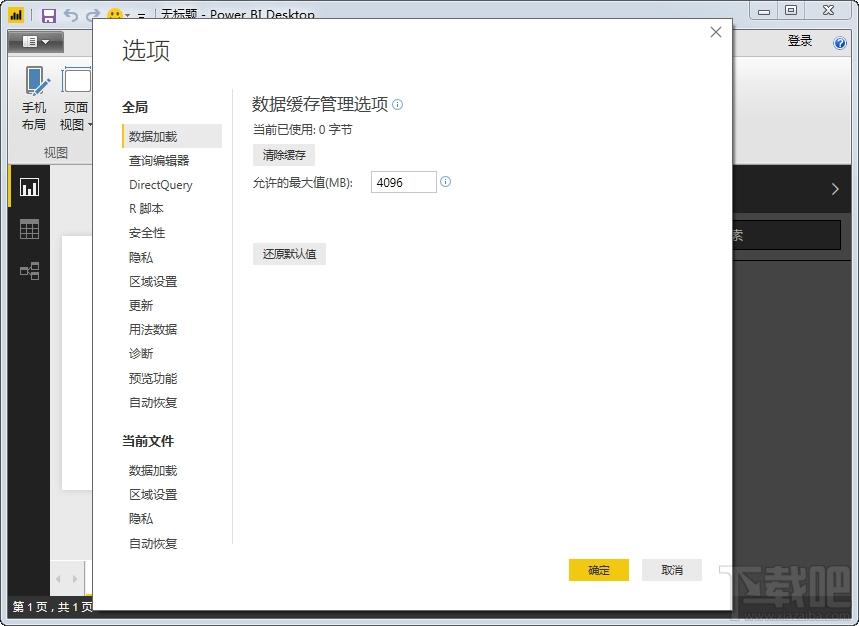Image resolution: width=859 pixels, height=626 pixels.
Task: Open 自动恢复 under 当前文件
Action: [x=153, y=543]
